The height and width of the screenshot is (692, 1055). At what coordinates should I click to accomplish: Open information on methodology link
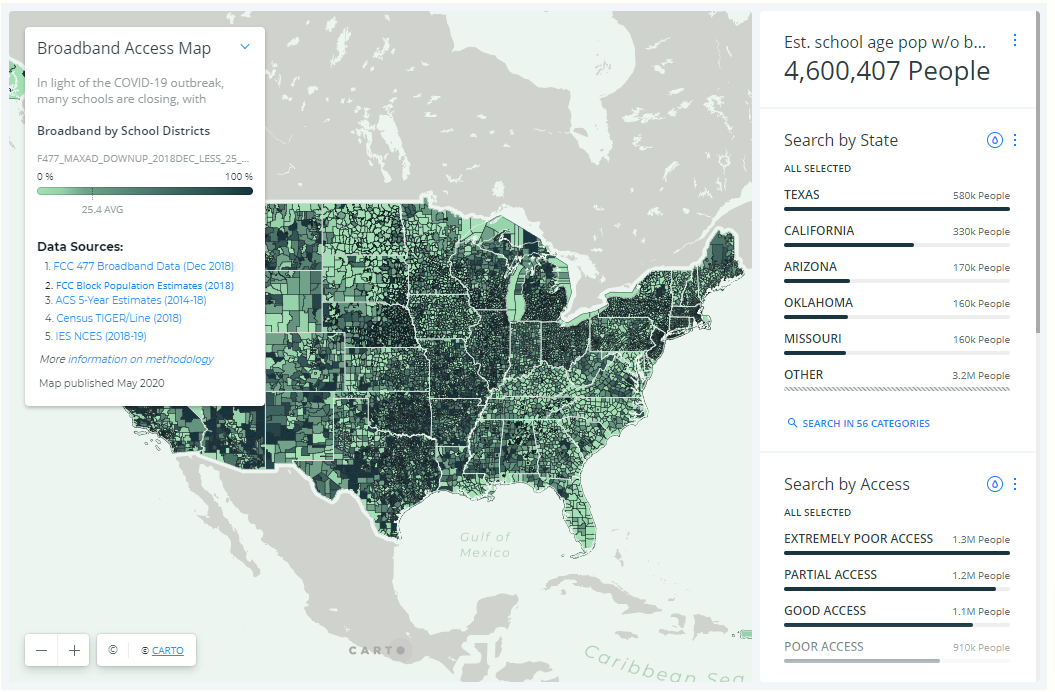(x=141, y=359)
